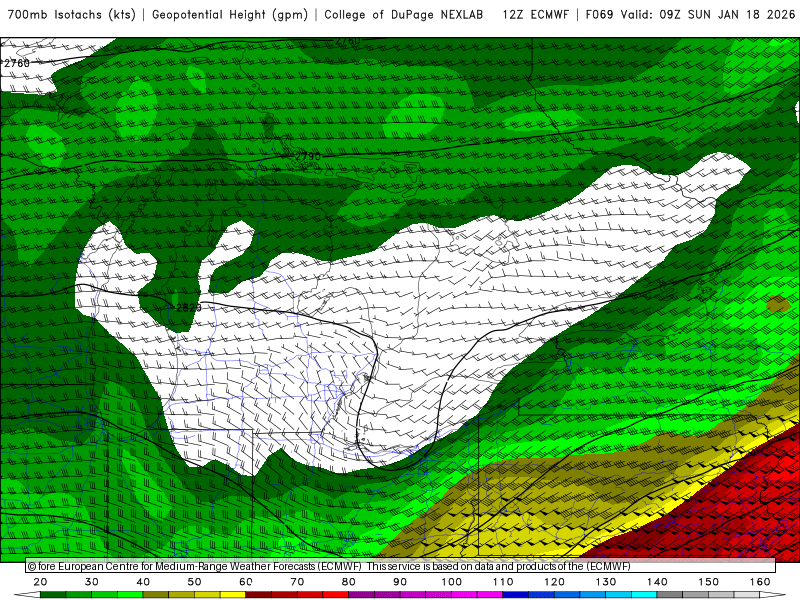
Task: Click the 2820 height contour label
Action: [x=189, y=308]
